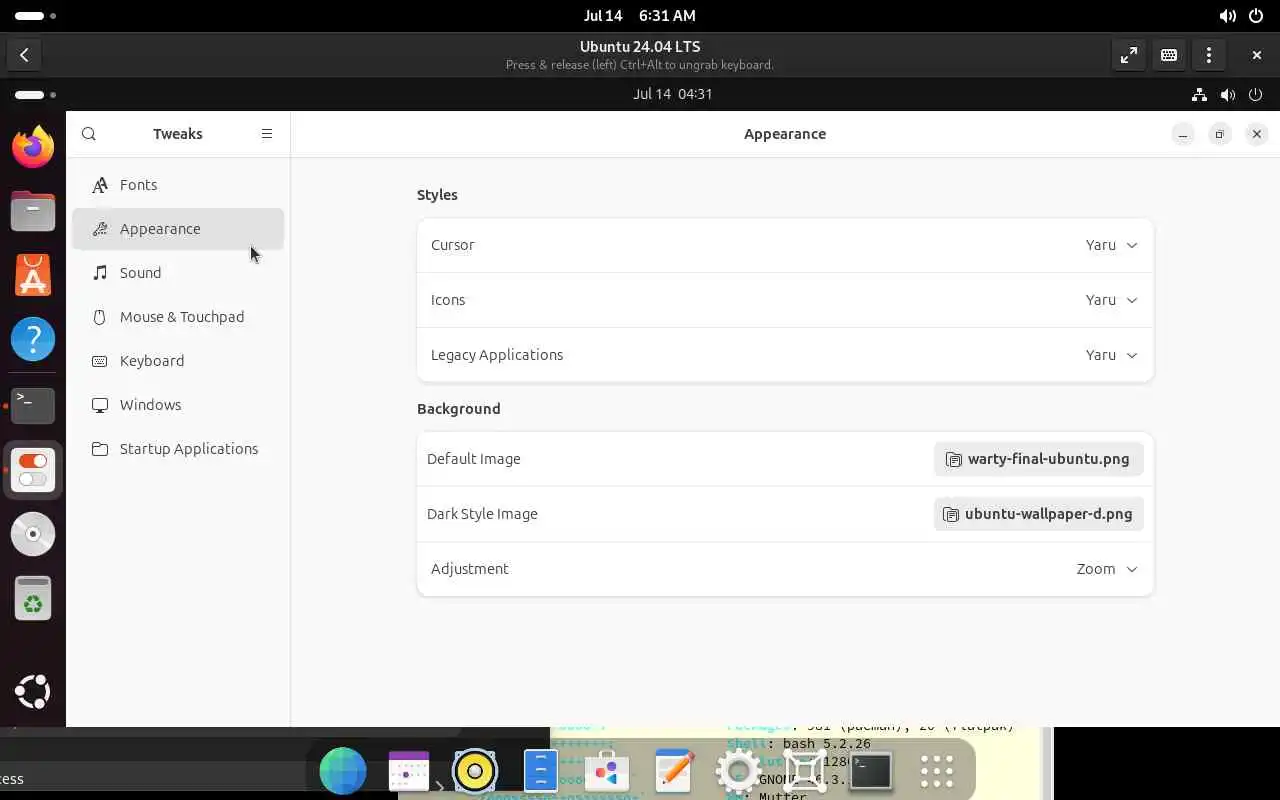The image size is (1280, 800).
Task: Close the VM viewer with the X
Action: pos(1257,55)
